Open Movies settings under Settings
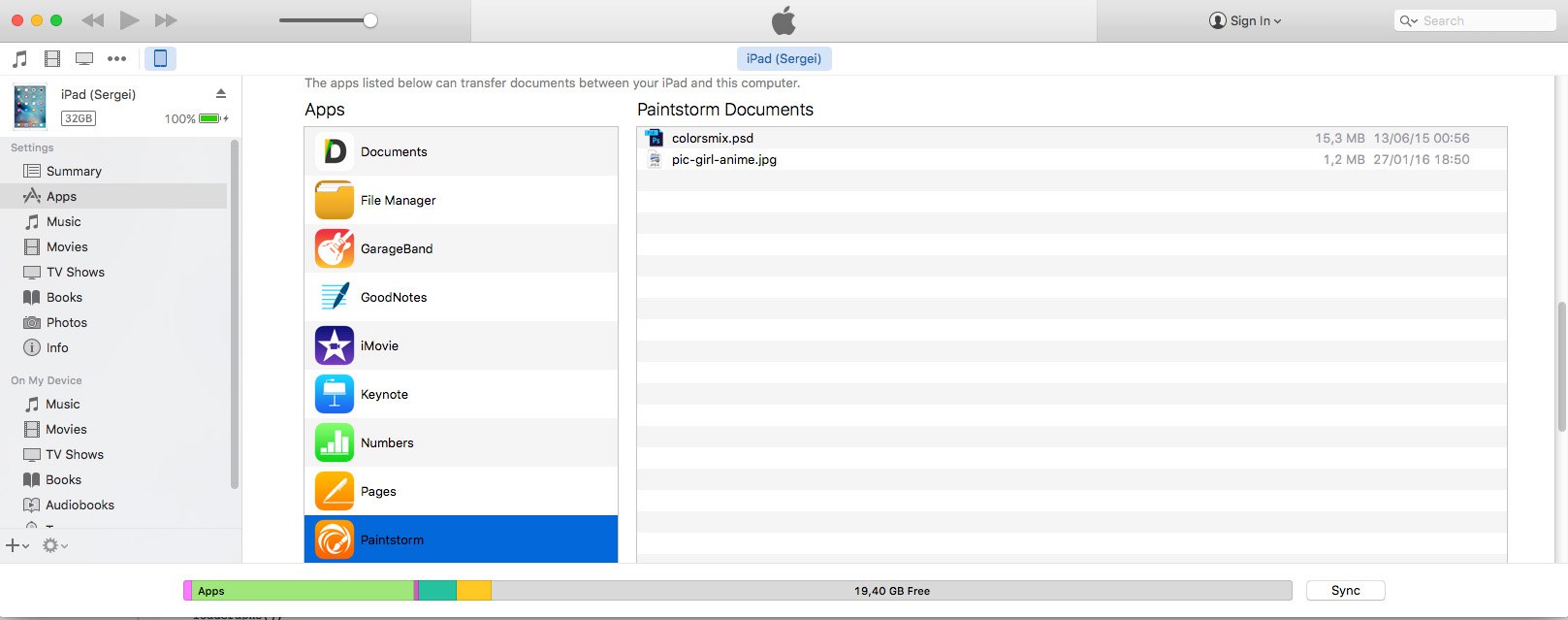This screenshot has height=620, width=1568. coord(113,246)
